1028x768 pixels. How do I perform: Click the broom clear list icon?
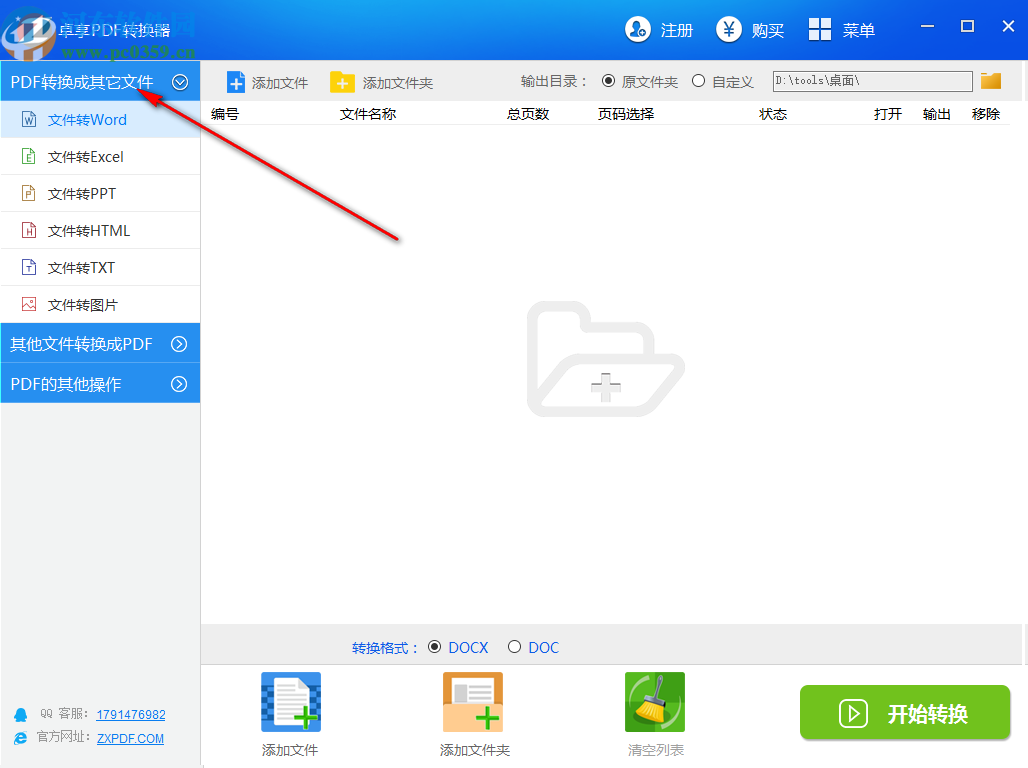(655, 702)
